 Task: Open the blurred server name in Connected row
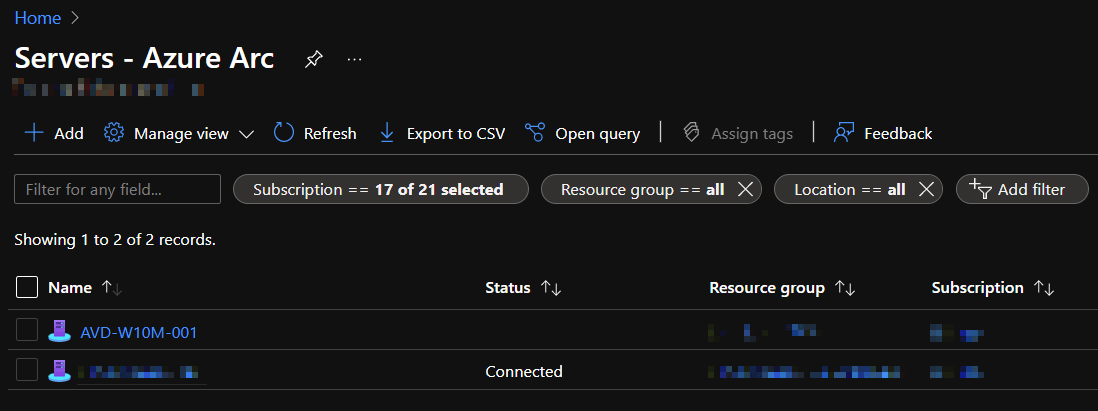[141, 372]
